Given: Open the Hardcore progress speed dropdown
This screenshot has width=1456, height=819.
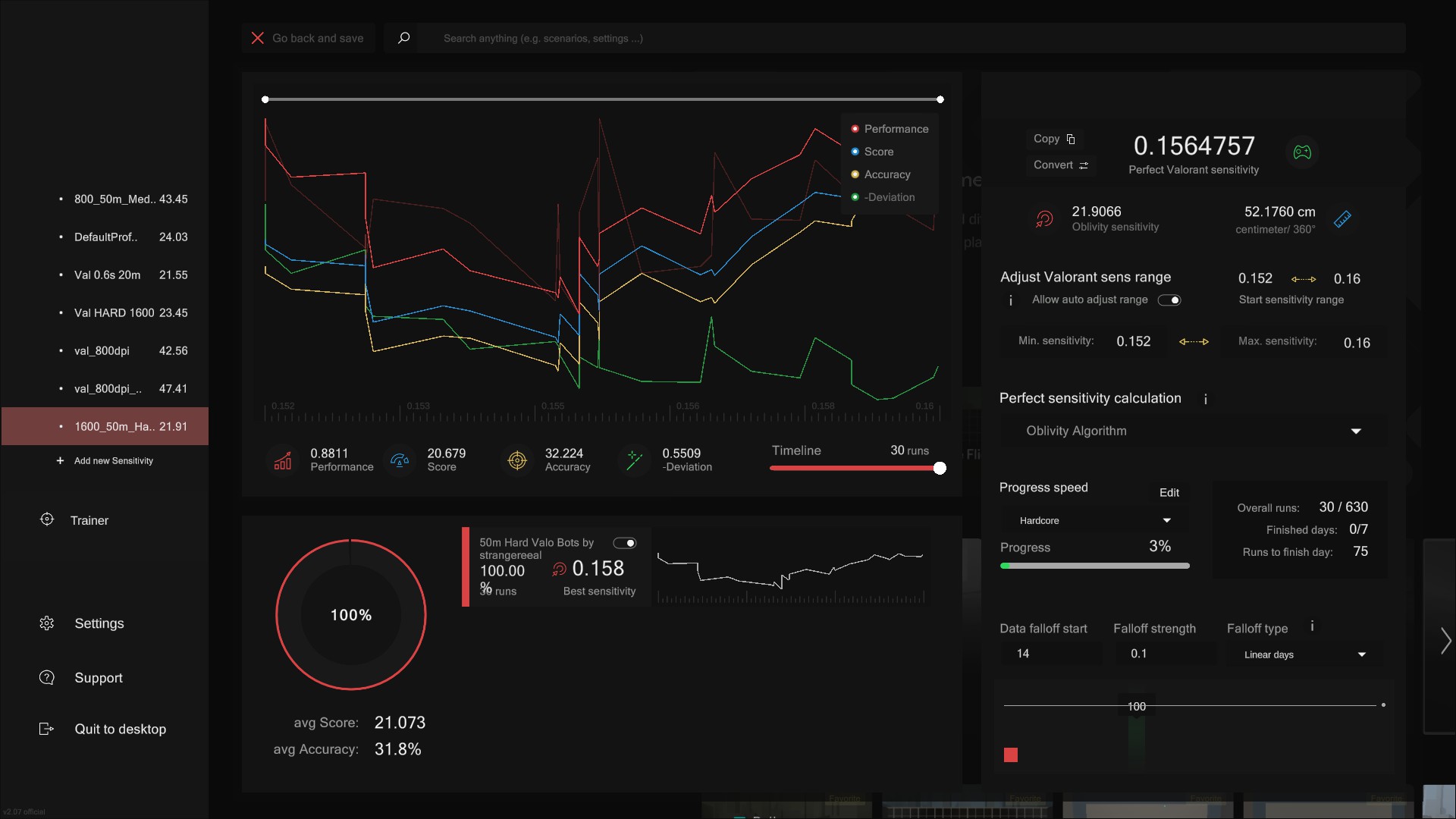Looking at the screenshot, I should pos(1166,521).
